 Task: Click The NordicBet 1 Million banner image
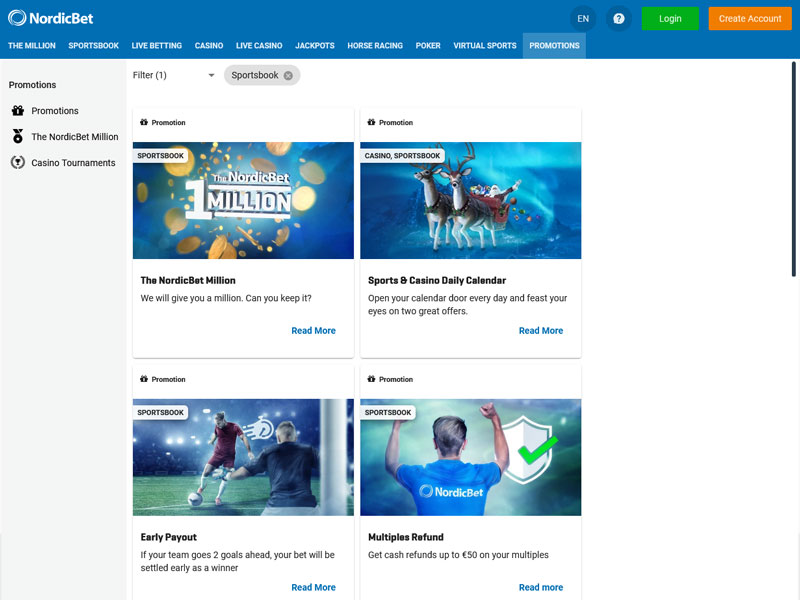(243, 201)
